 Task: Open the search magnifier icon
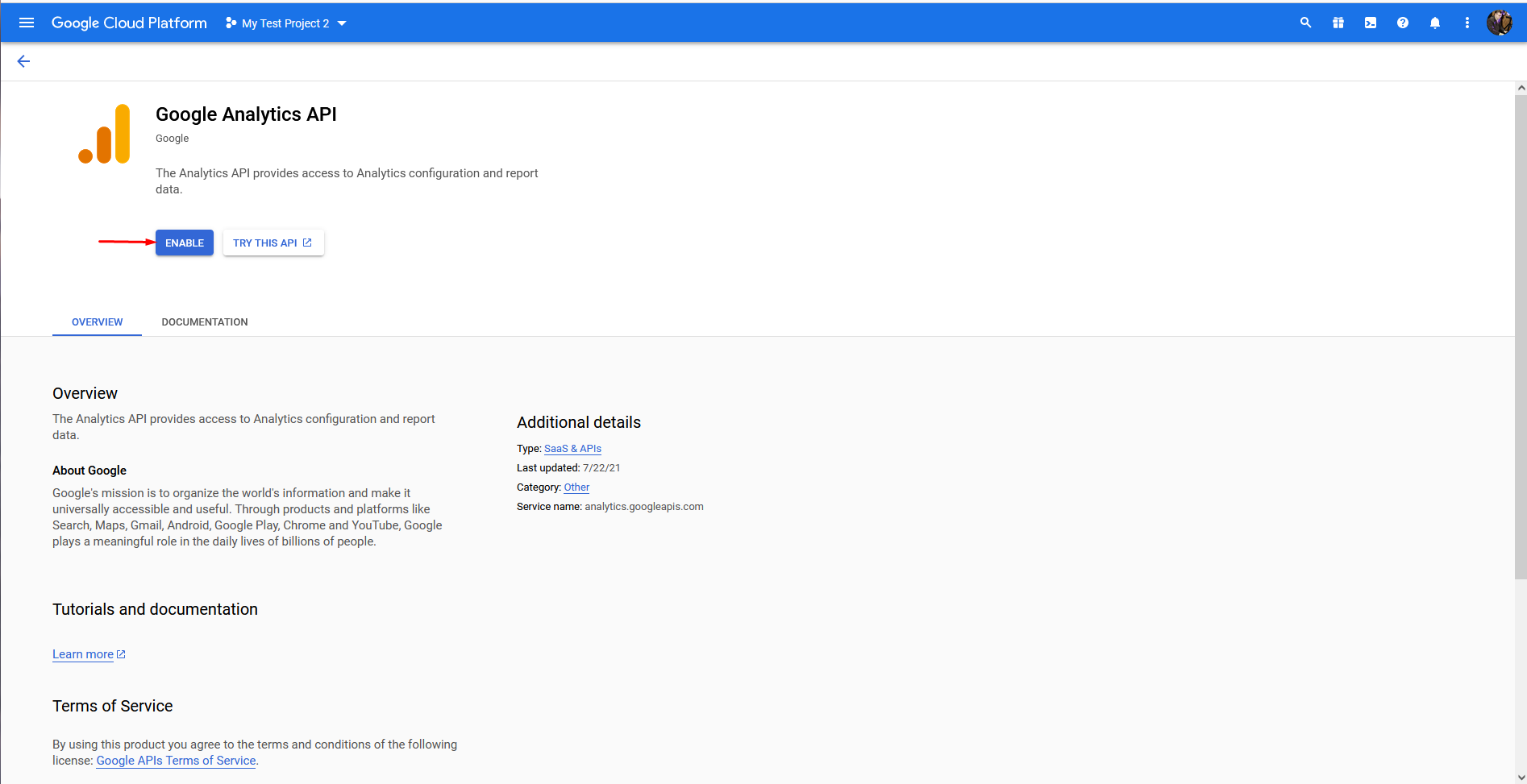(x=1305, y=23)
